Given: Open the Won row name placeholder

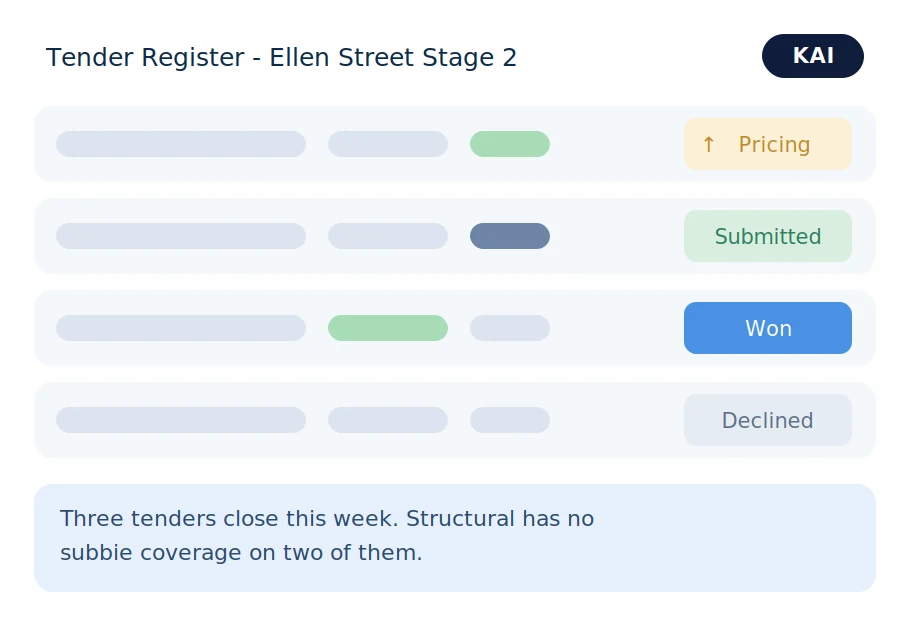Looking at the screenshot, I should (180, 328).
